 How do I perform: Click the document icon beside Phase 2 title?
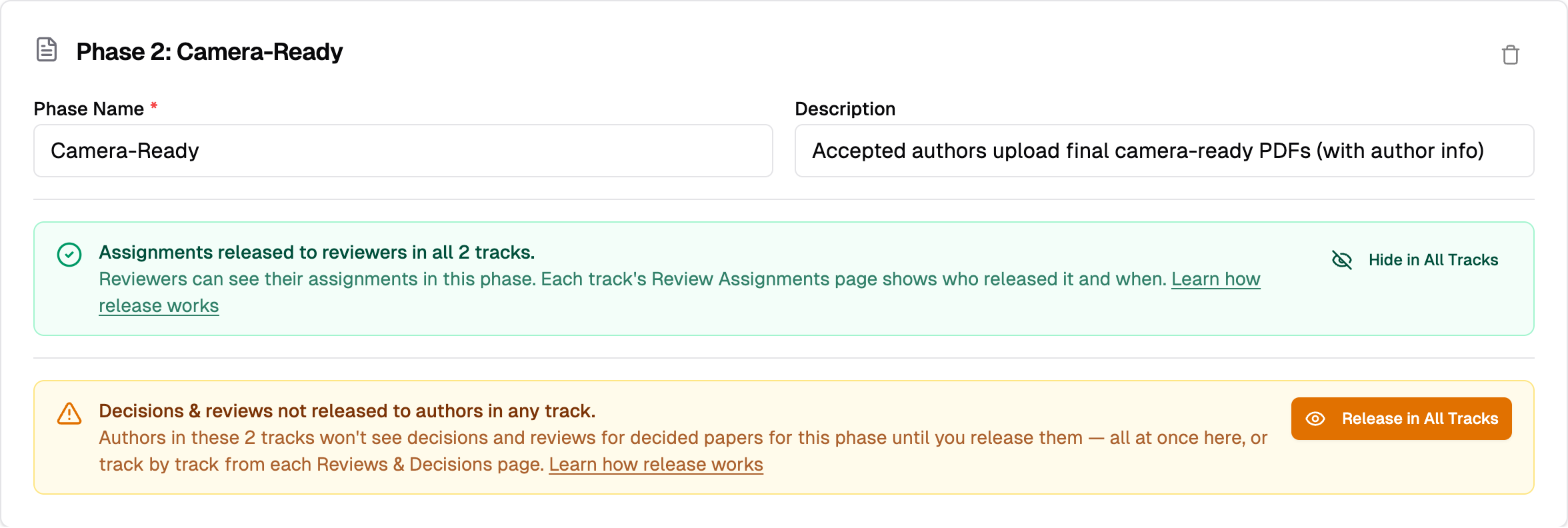47,50
